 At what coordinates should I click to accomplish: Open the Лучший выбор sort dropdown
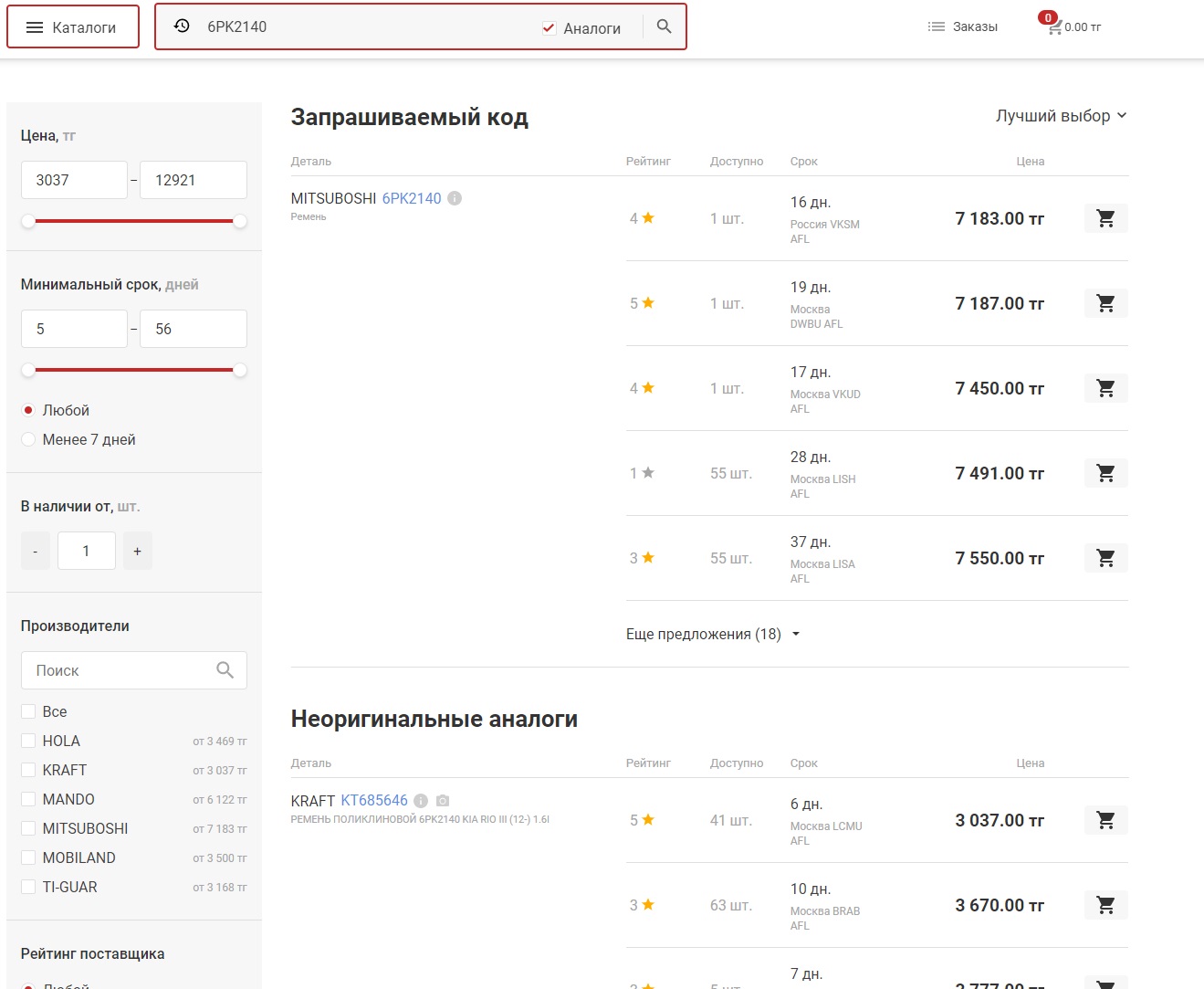[1062, 116]
